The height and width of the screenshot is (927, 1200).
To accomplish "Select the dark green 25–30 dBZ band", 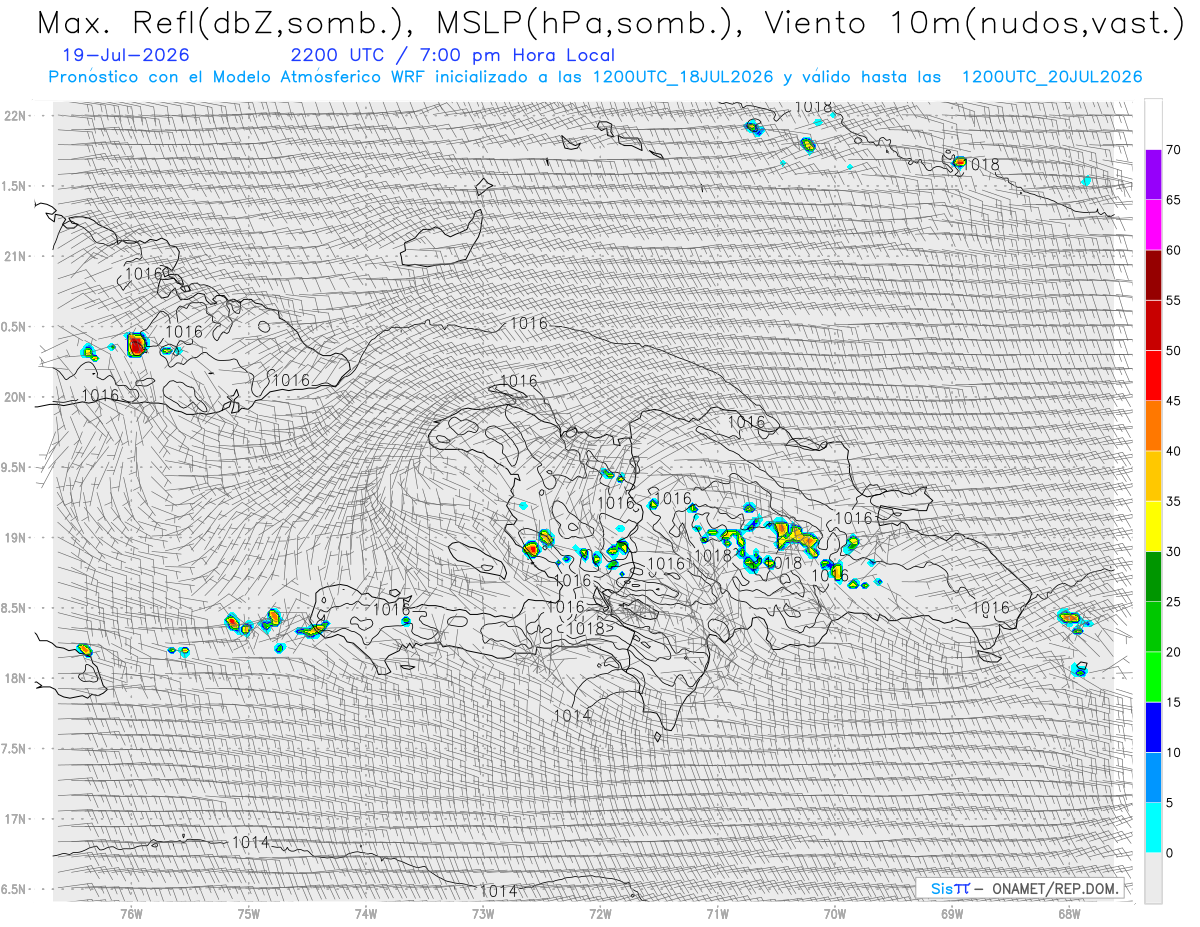I will [1153, 577].
